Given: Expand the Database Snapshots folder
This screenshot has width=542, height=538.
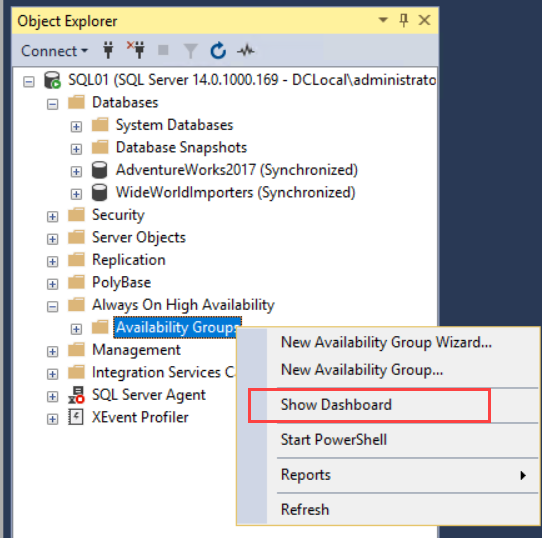Looking at the screenshot, I should click(76, 149).
